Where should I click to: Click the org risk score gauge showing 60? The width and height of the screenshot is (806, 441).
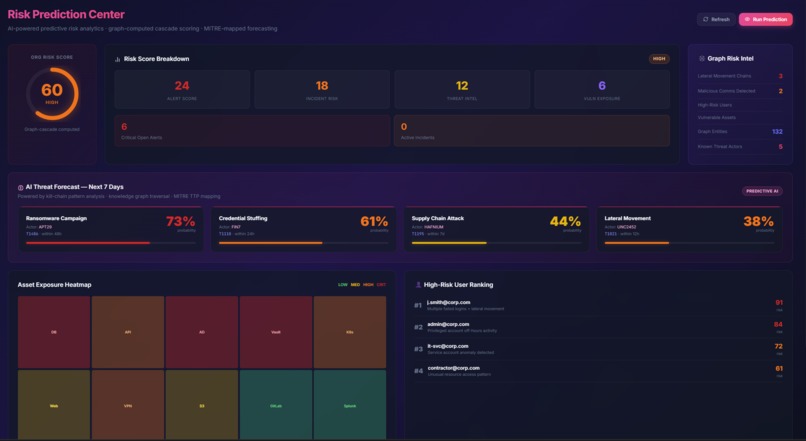[52, 94]
